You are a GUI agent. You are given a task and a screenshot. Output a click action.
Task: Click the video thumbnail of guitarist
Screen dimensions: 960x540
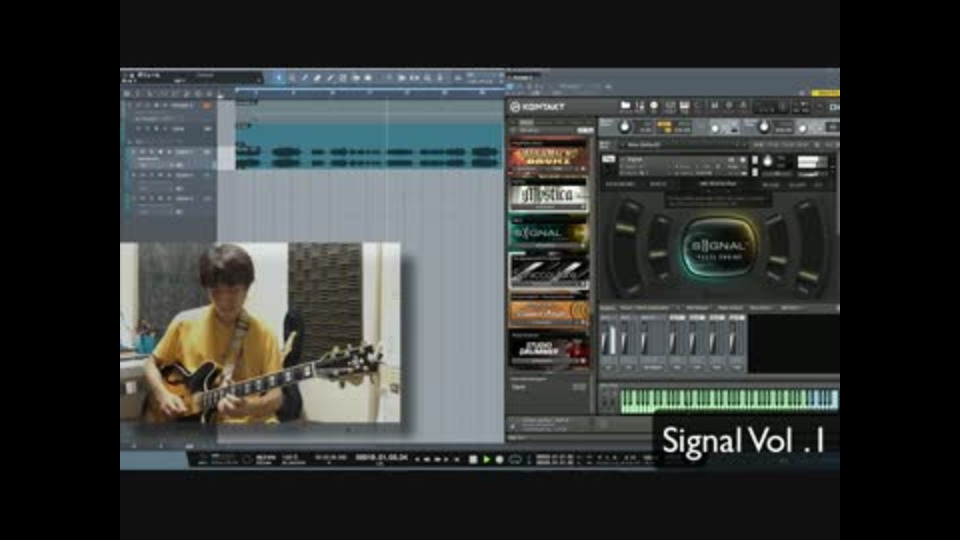coord(261,332)
